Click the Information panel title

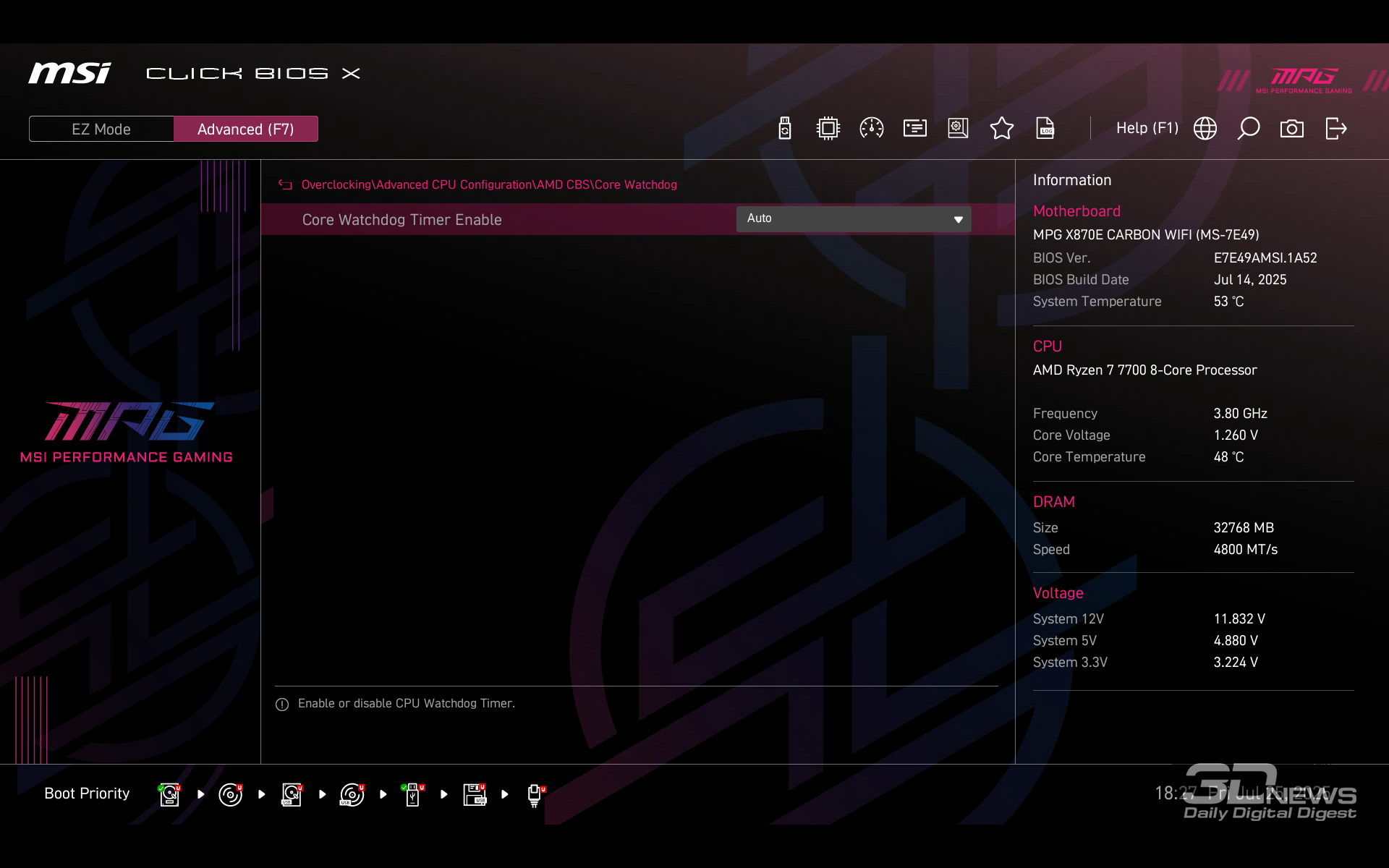tap(1072, 180)
